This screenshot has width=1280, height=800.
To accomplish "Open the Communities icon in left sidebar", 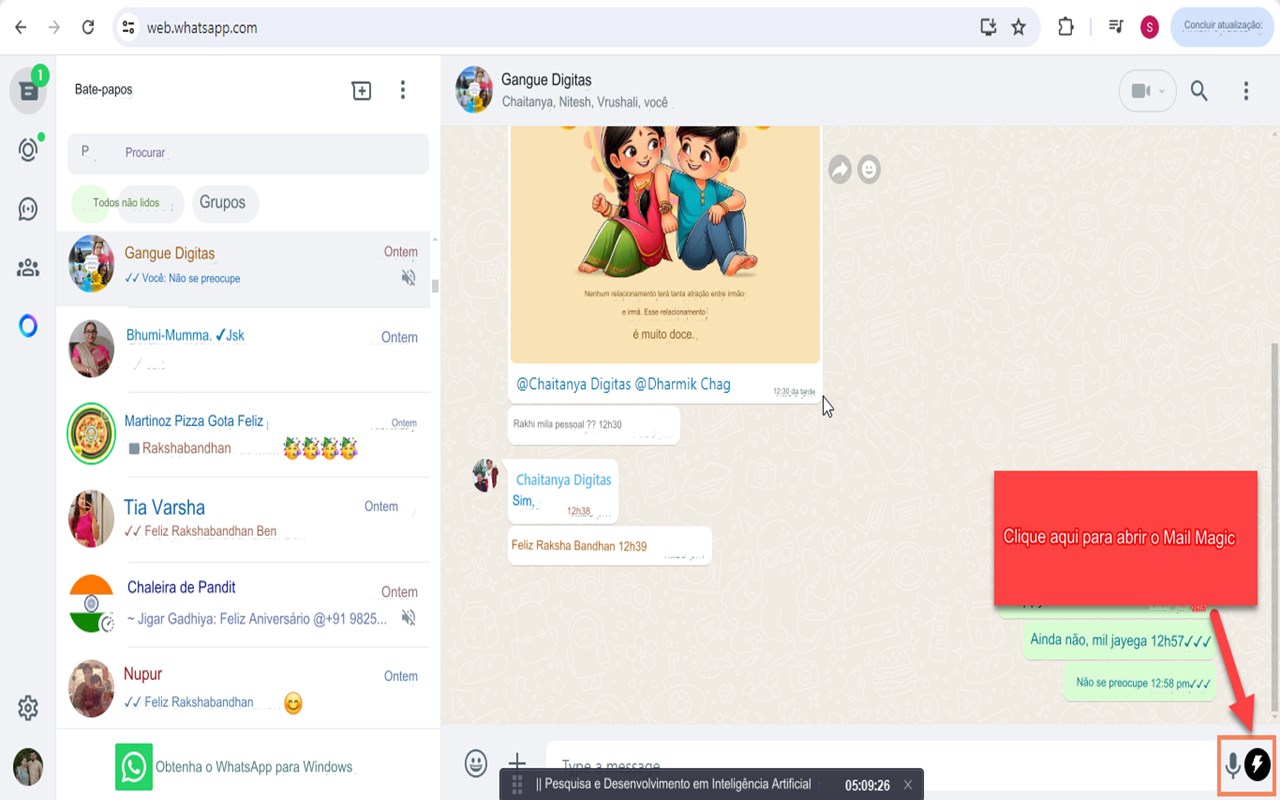I will tap(28, 268).
